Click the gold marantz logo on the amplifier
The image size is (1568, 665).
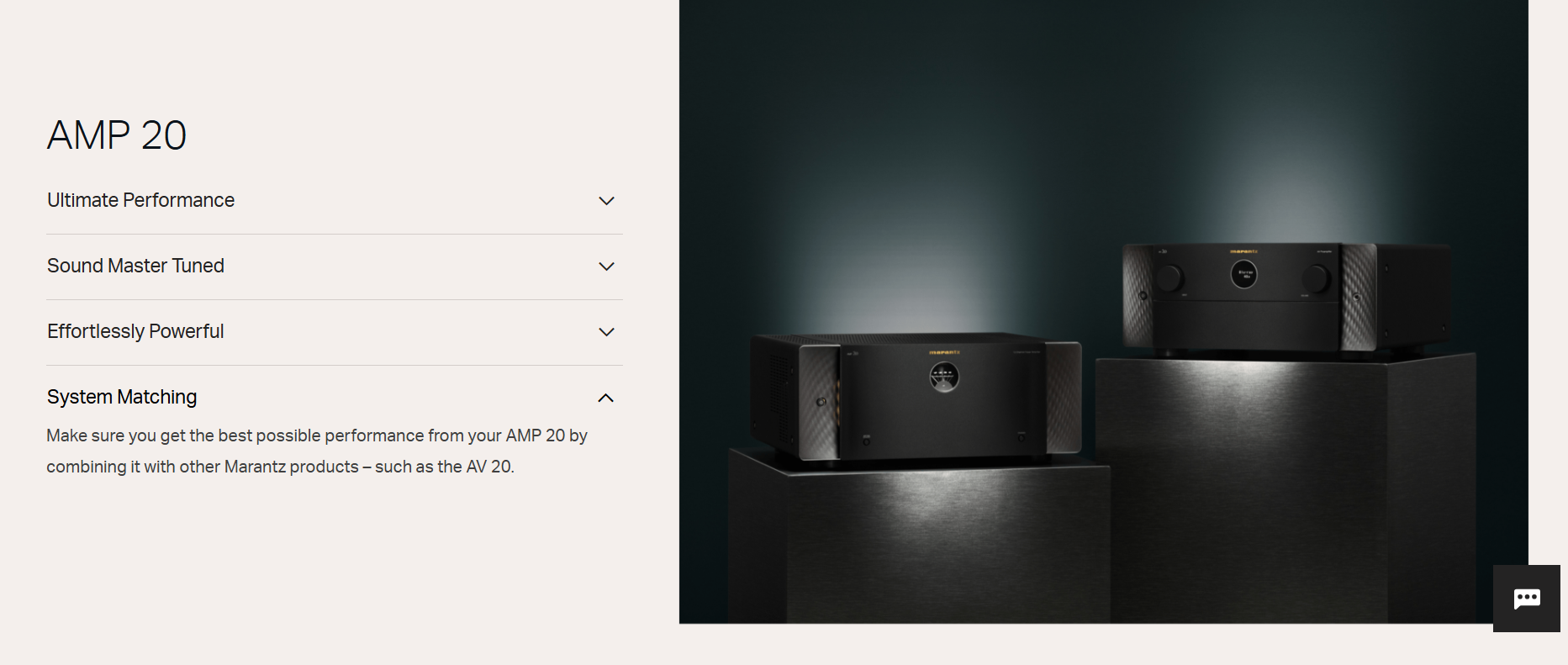click(x=944, y=352)
